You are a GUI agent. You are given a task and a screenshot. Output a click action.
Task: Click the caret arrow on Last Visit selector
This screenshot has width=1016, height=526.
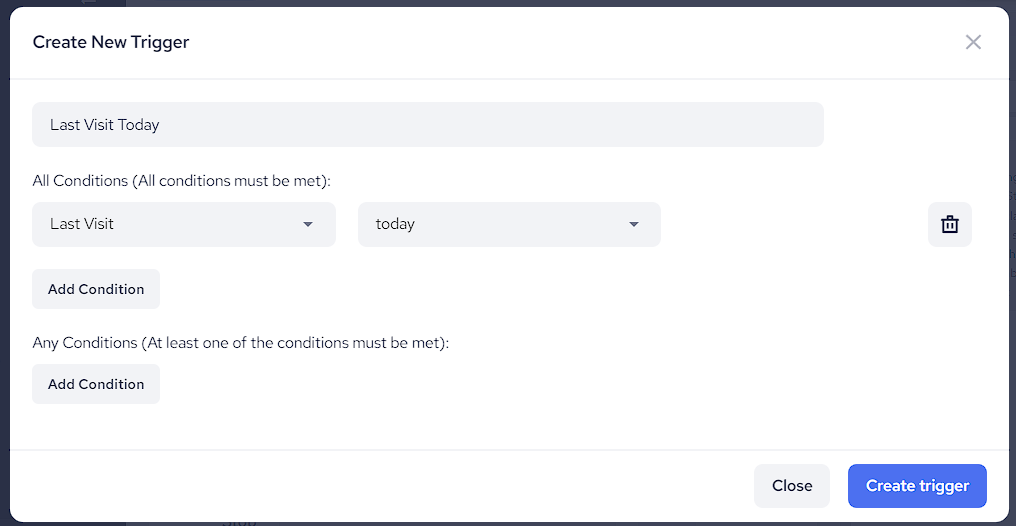(x=308, y=224)
